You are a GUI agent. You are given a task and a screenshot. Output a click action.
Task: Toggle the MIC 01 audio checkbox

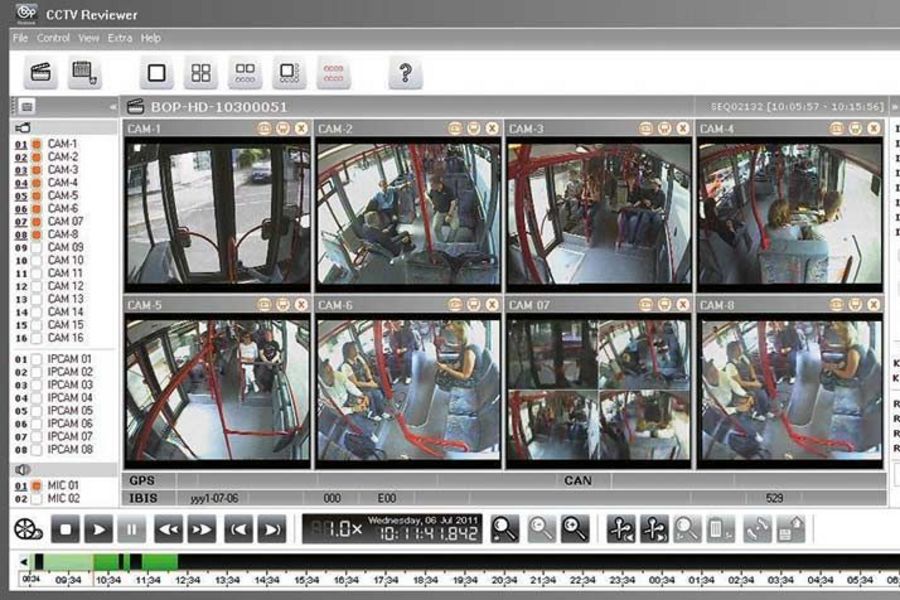pos(36,486)
